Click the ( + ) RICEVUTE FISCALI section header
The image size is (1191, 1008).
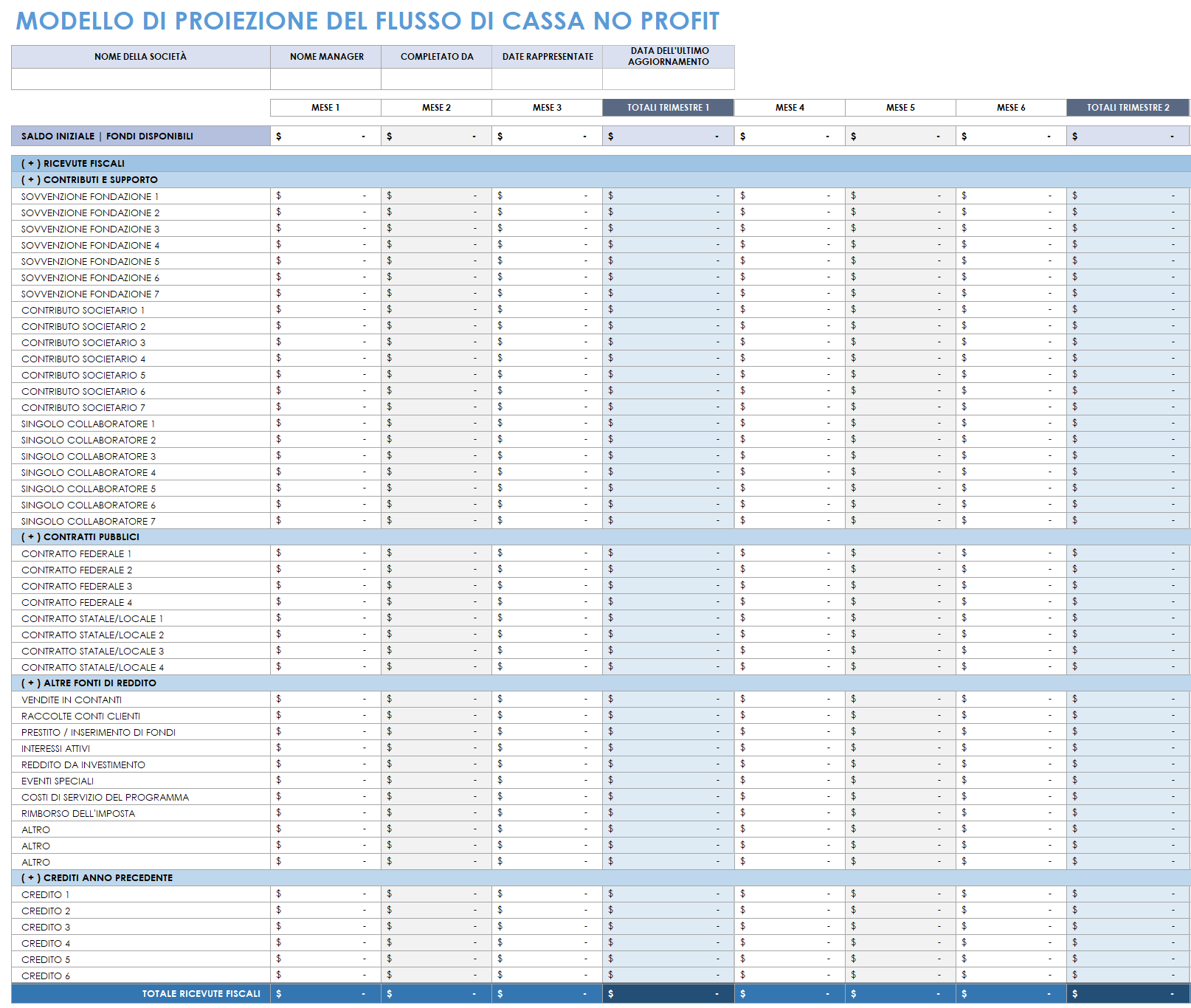pyautogui.click(x=601, y=163)
